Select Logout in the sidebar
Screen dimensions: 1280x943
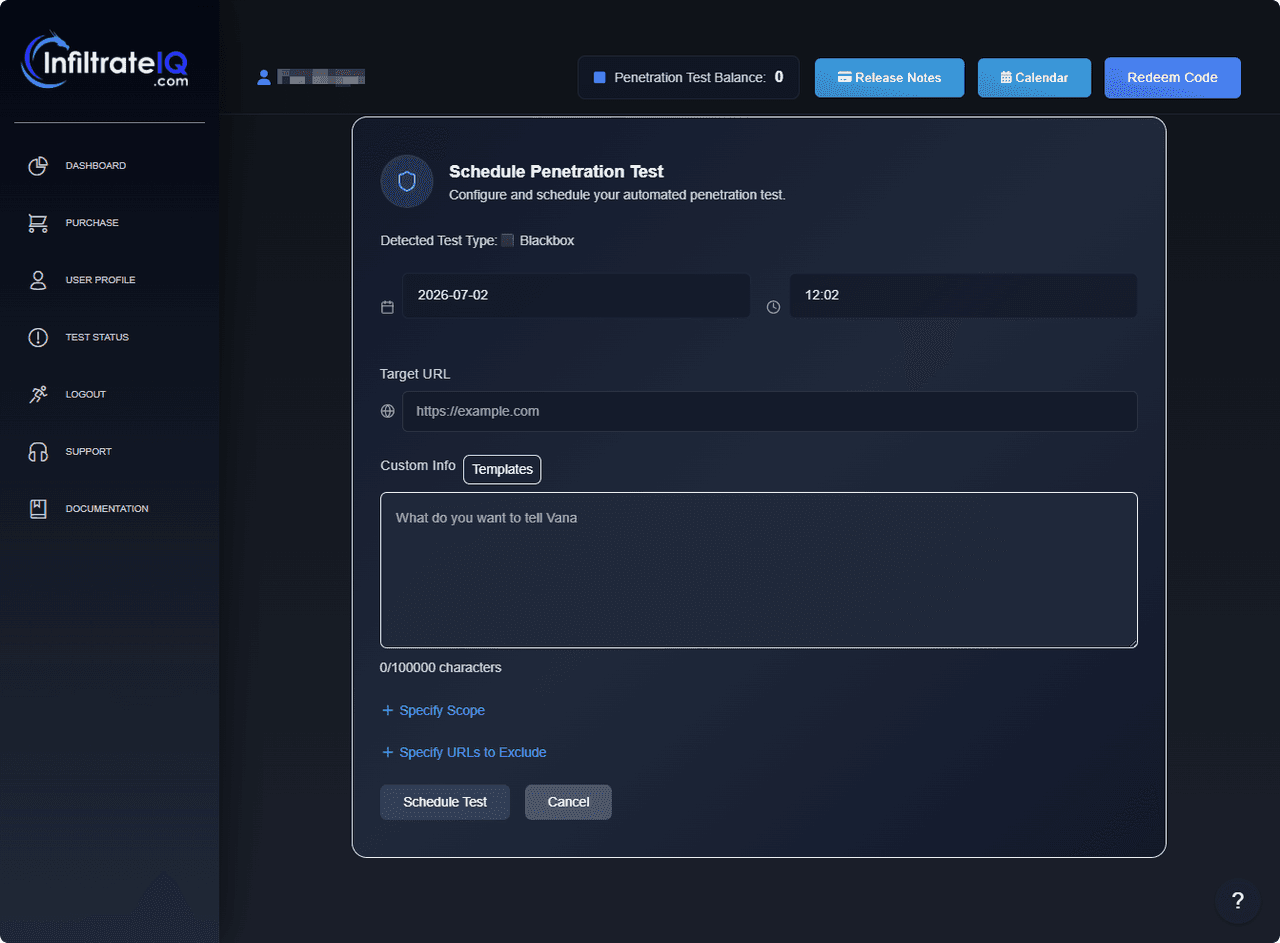[x=85, y=394]
